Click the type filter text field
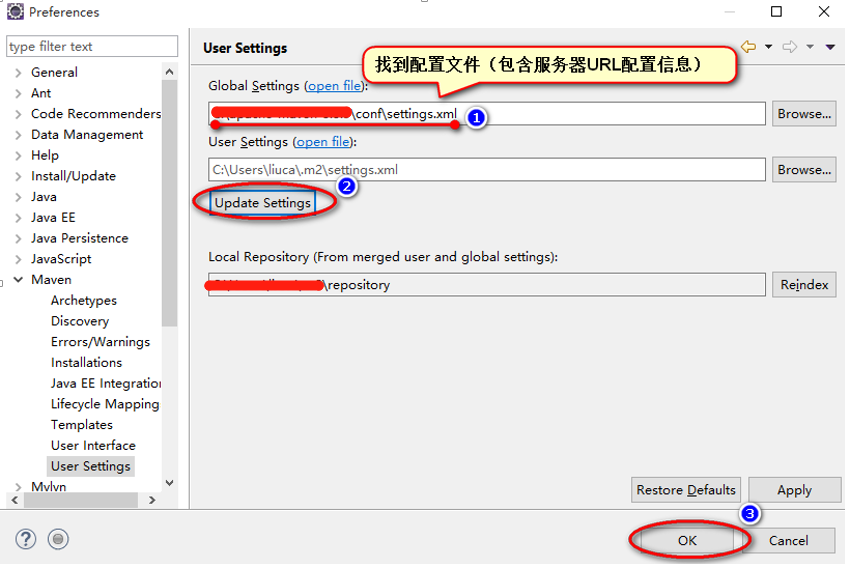Screen dimensions: 845x564 [x=92, y=46]
